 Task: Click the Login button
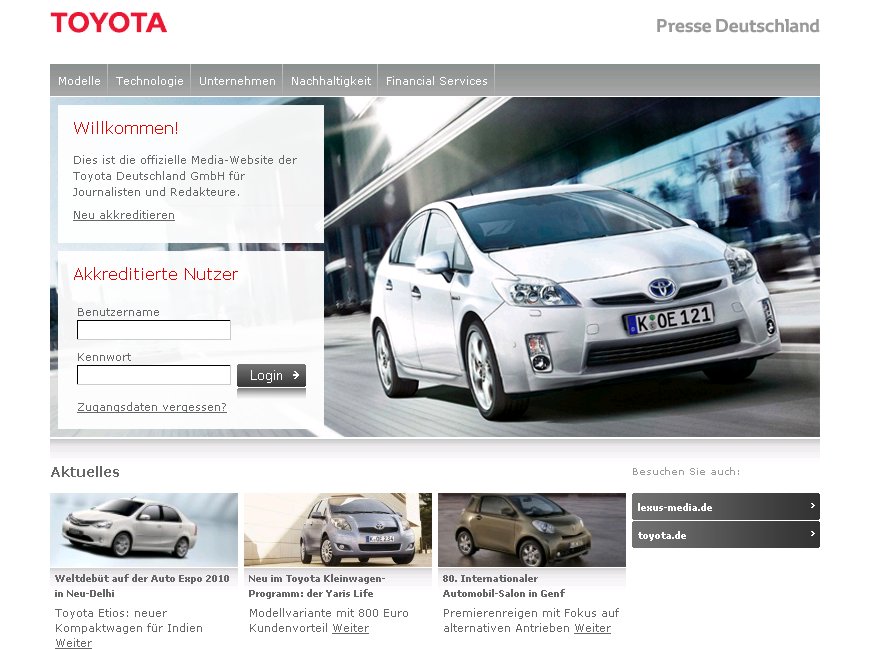(x=272, y=375)
